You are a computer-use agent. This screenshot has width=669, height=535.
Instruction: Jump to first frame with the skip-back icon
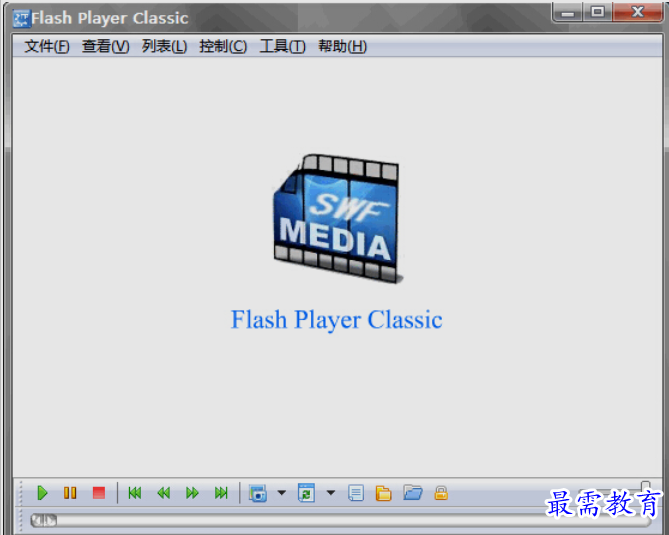pyautogui.click(x=135, y=493)
